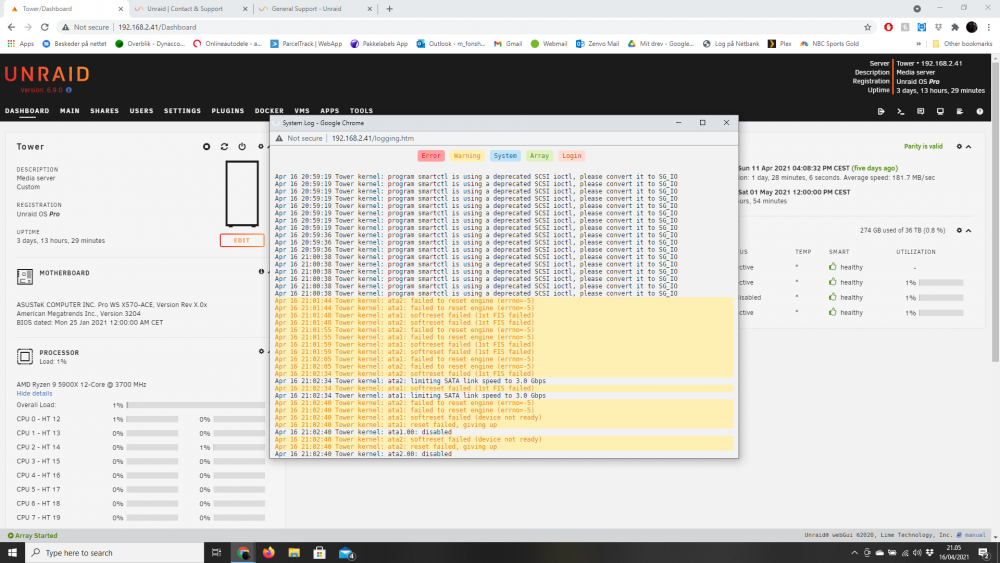
Task: Show hidden system tray icons
Action: click(x=854, y=553)
